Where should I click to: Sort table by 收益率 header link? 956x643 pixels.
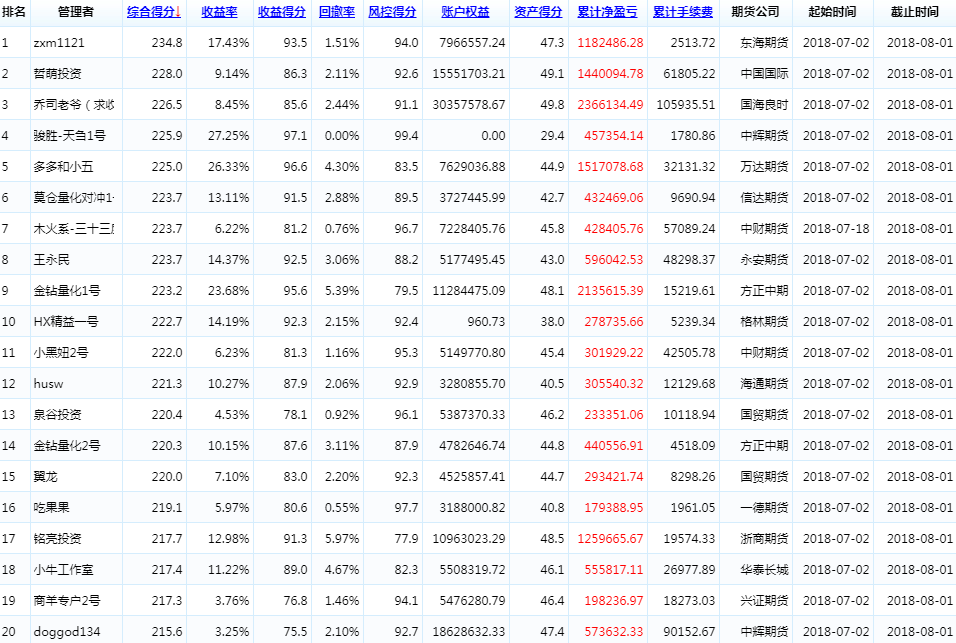pos(219,12)
